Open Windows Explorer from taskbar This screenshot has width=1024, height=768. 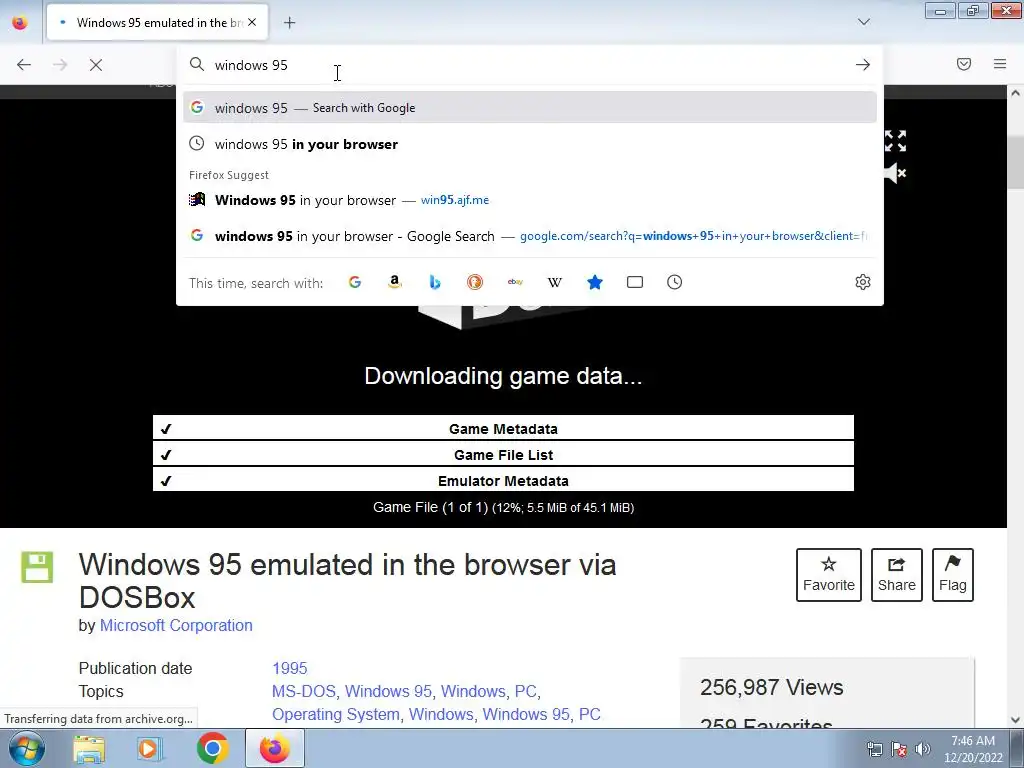click(x=89, y=748)
